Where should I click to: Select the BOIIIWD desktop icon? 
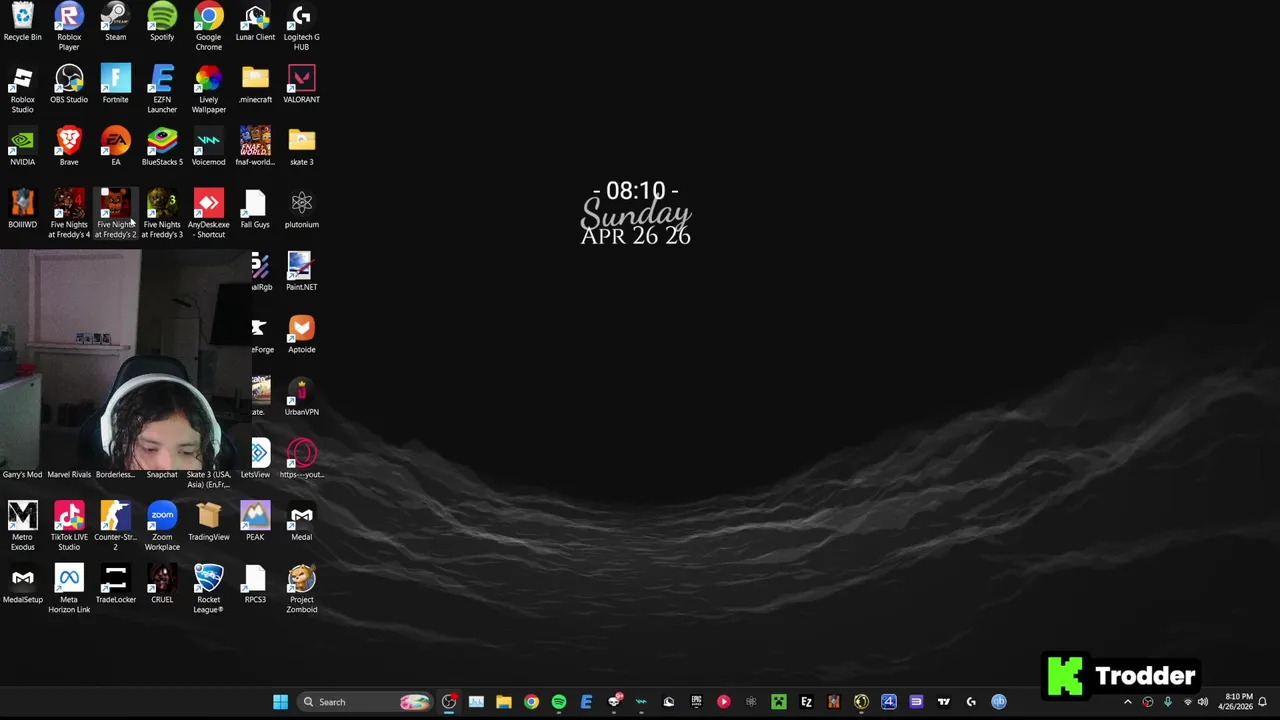[x=22, y=210]
